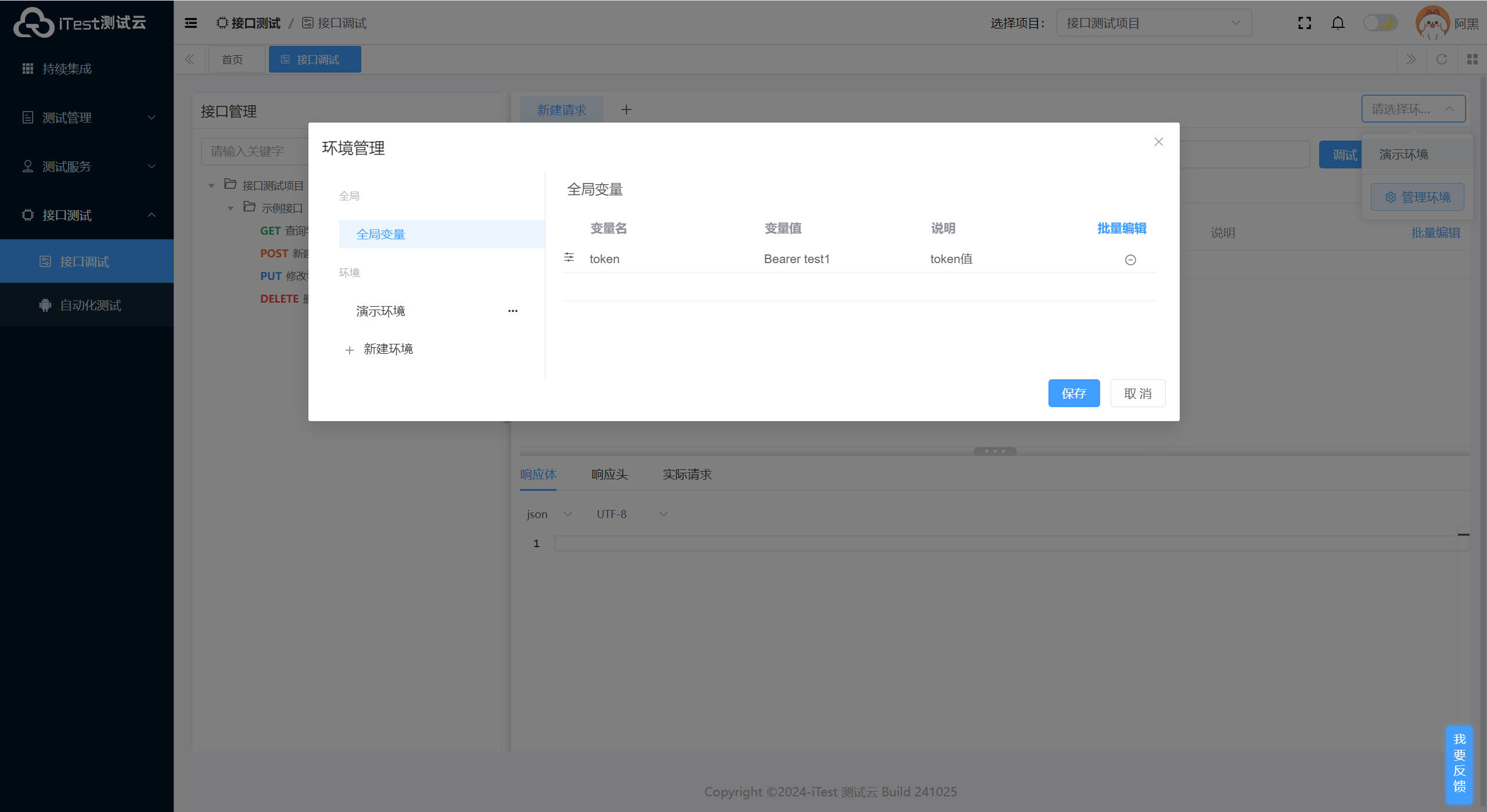Click the notification bell icon
Viewport: 1487px width, 812px height.
pos(1338,23)
